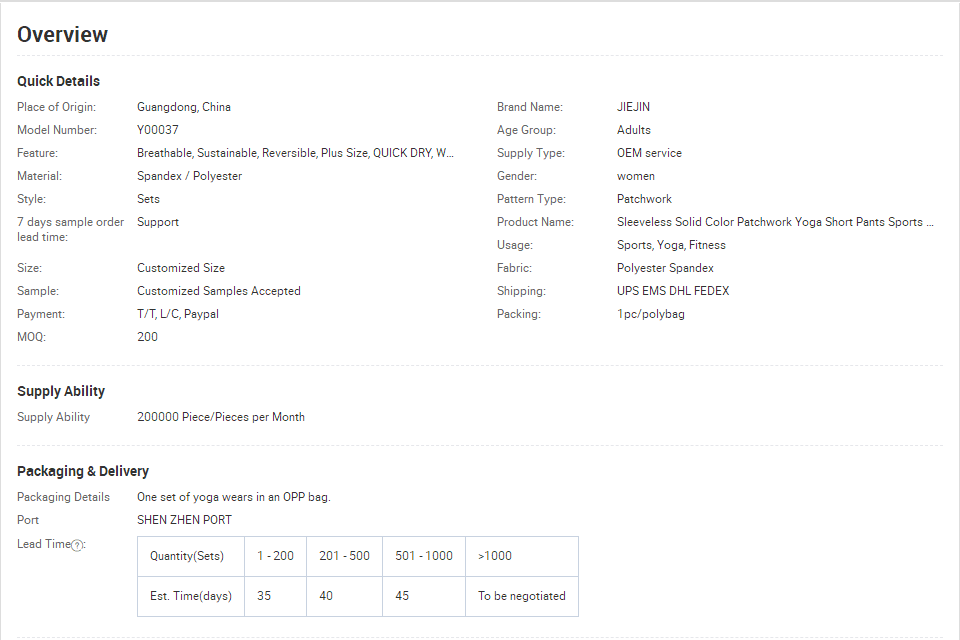
Task: Click the Est. Time(days) row header
Action: (191, 596)
